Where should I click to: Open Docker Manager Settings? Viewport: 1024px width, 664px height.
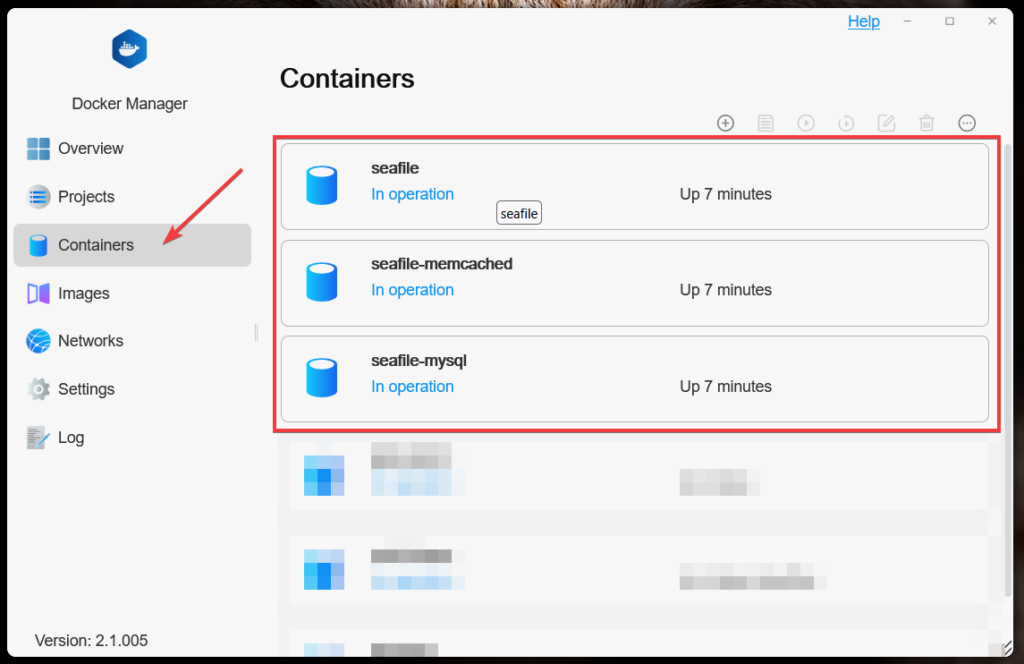(x=86, y=389)
